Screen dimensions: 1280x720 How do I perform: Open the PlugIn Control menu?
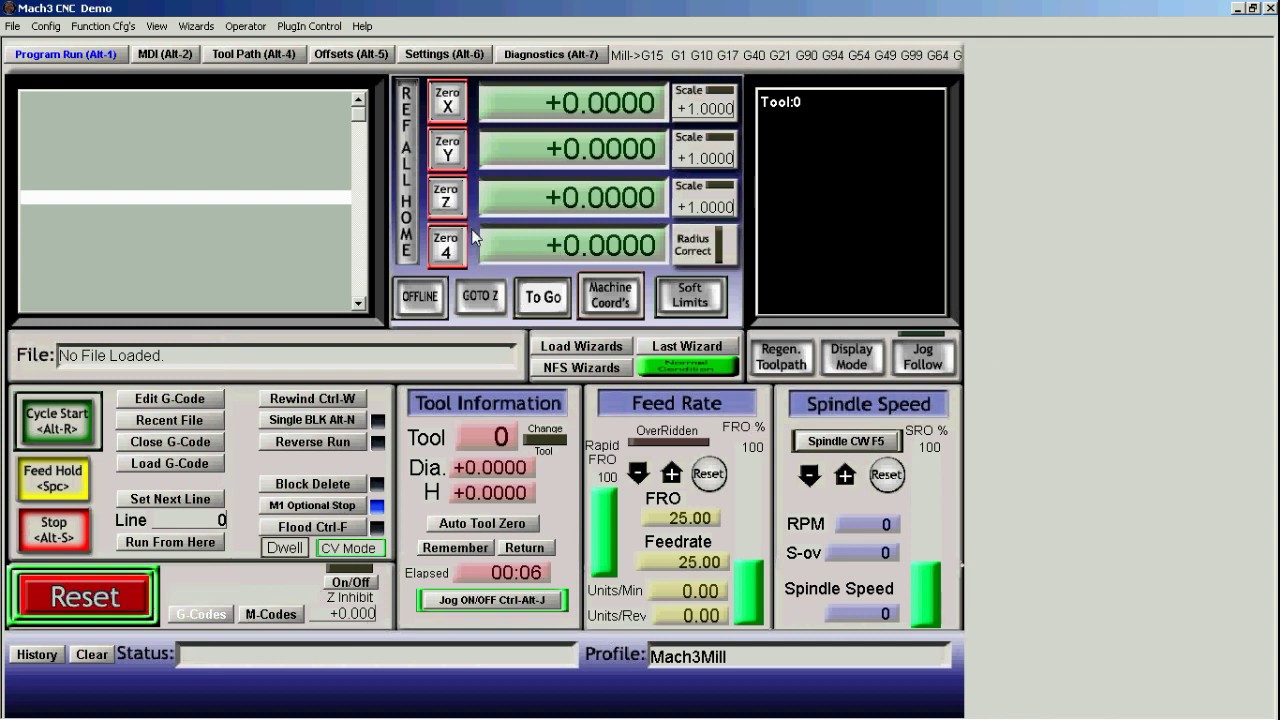point(309,26)
